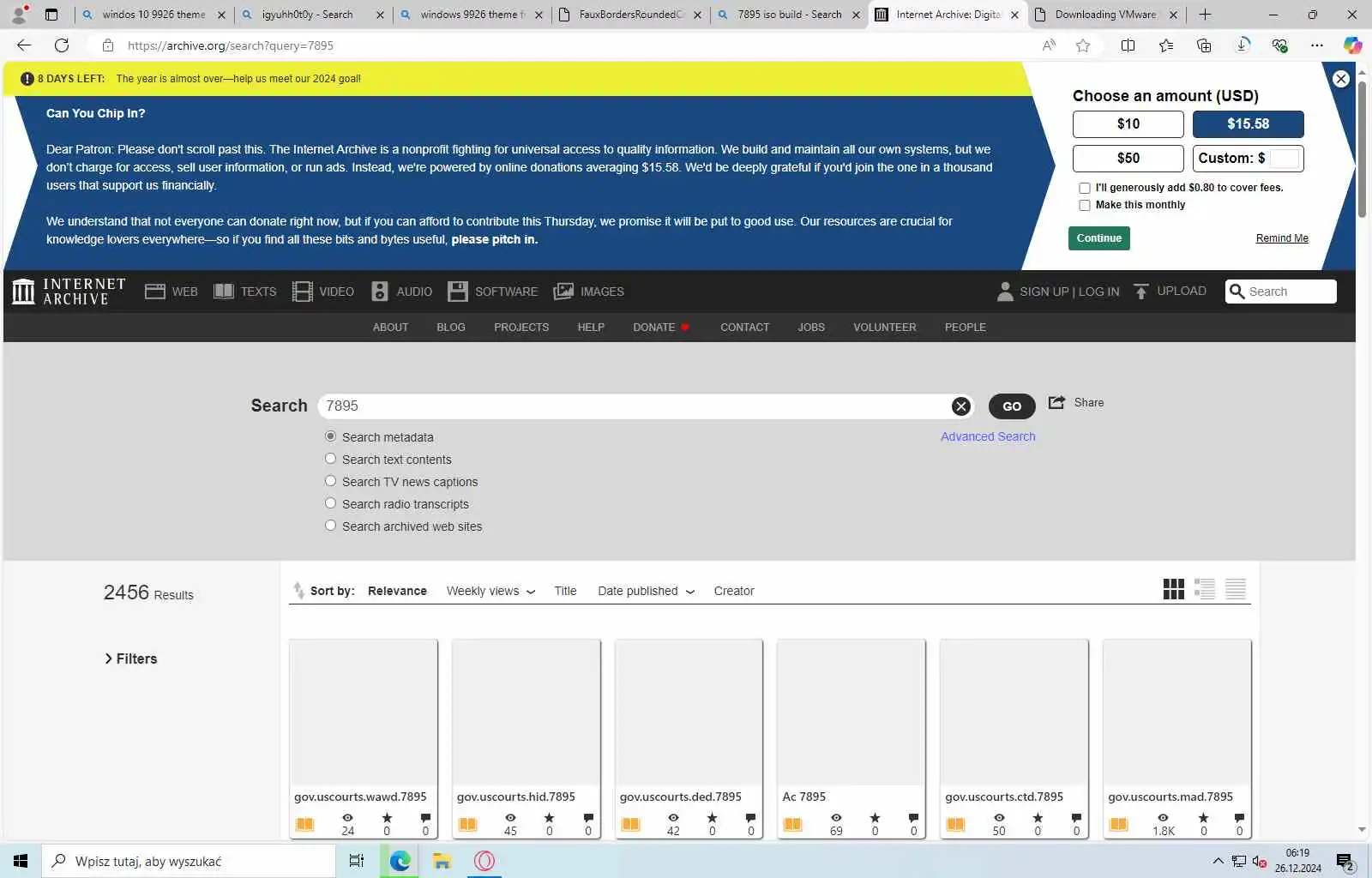Expand the Filters section

[x=130, y=658]
